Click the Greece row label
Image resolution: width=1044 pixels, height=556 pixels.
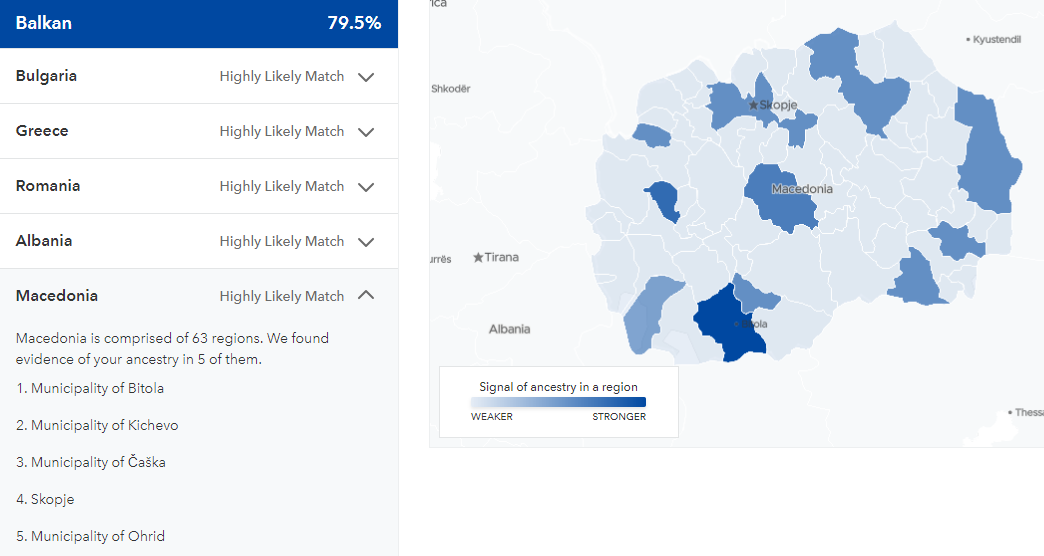[x=42, y=131]
